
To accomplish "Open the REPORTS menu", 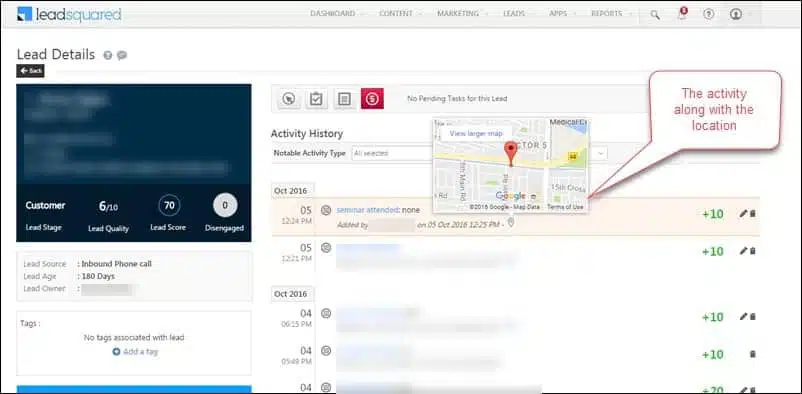I will 607,14.
